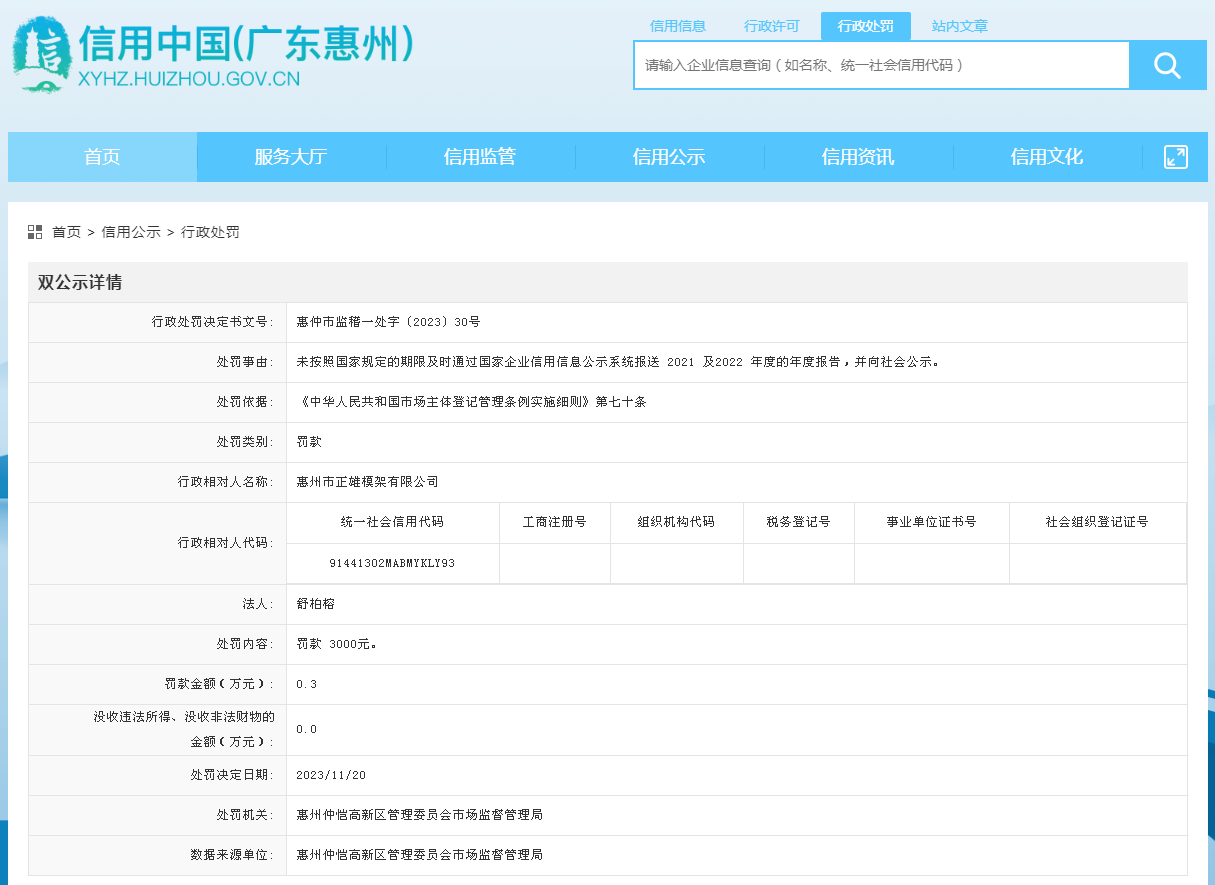The width and height of the screenshot is (1215, 885).
Task: Click the fullscreen expand icon in navbar
Action: tap(1176, 157)
